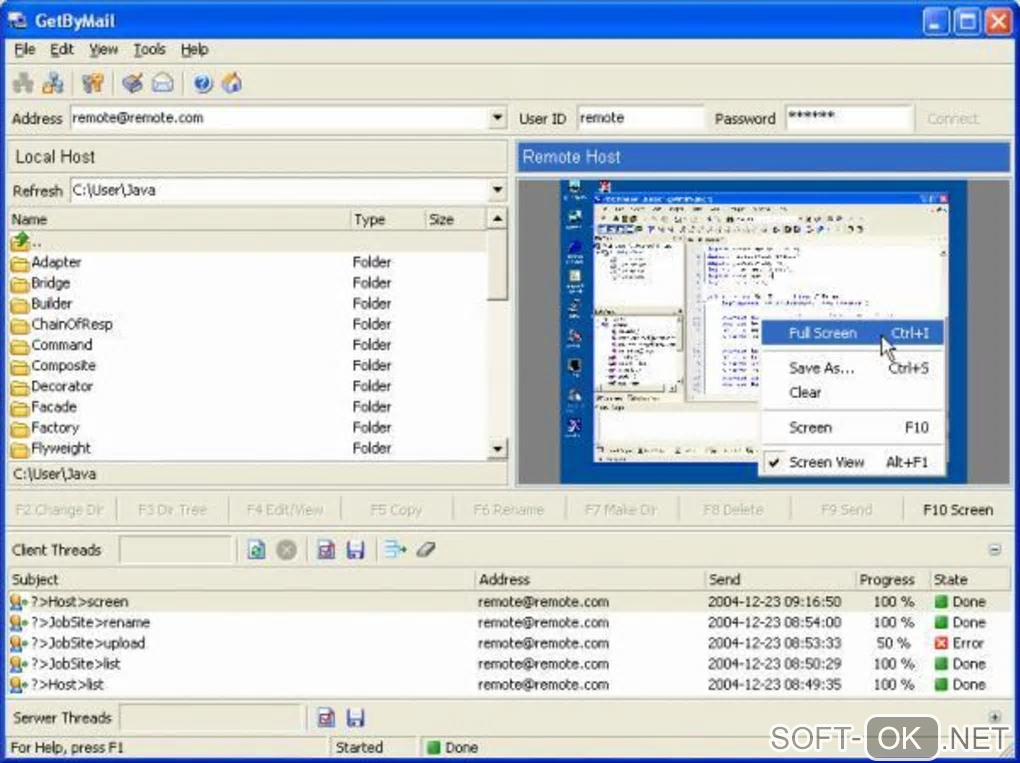Choose Save As... from the context menu

852,368
